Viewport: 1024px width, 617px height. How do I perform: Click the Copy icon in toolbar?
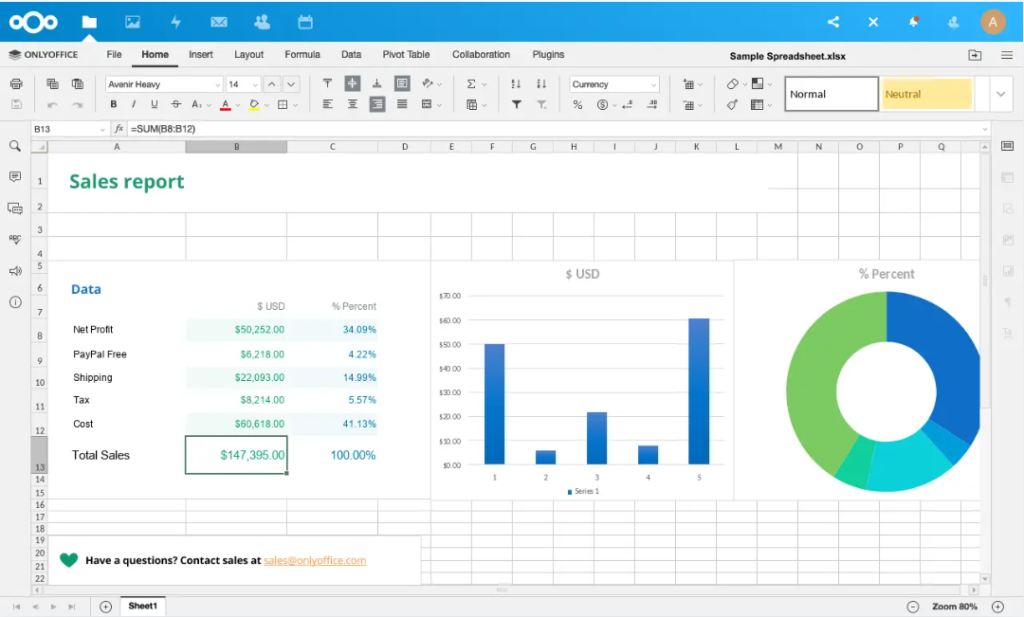tap(52, 84)
